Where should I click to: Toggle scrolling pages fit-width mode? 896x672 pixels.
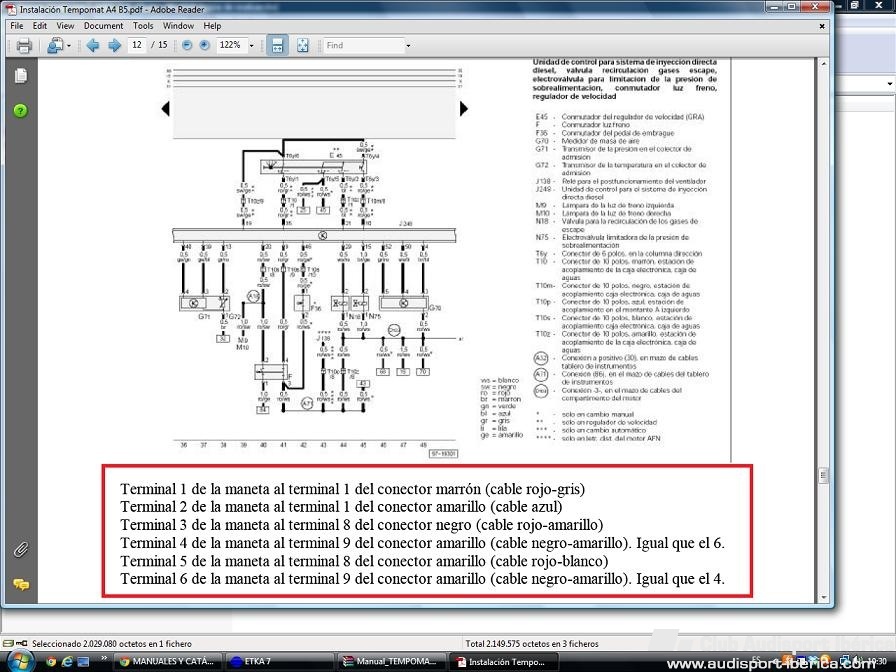277,45
